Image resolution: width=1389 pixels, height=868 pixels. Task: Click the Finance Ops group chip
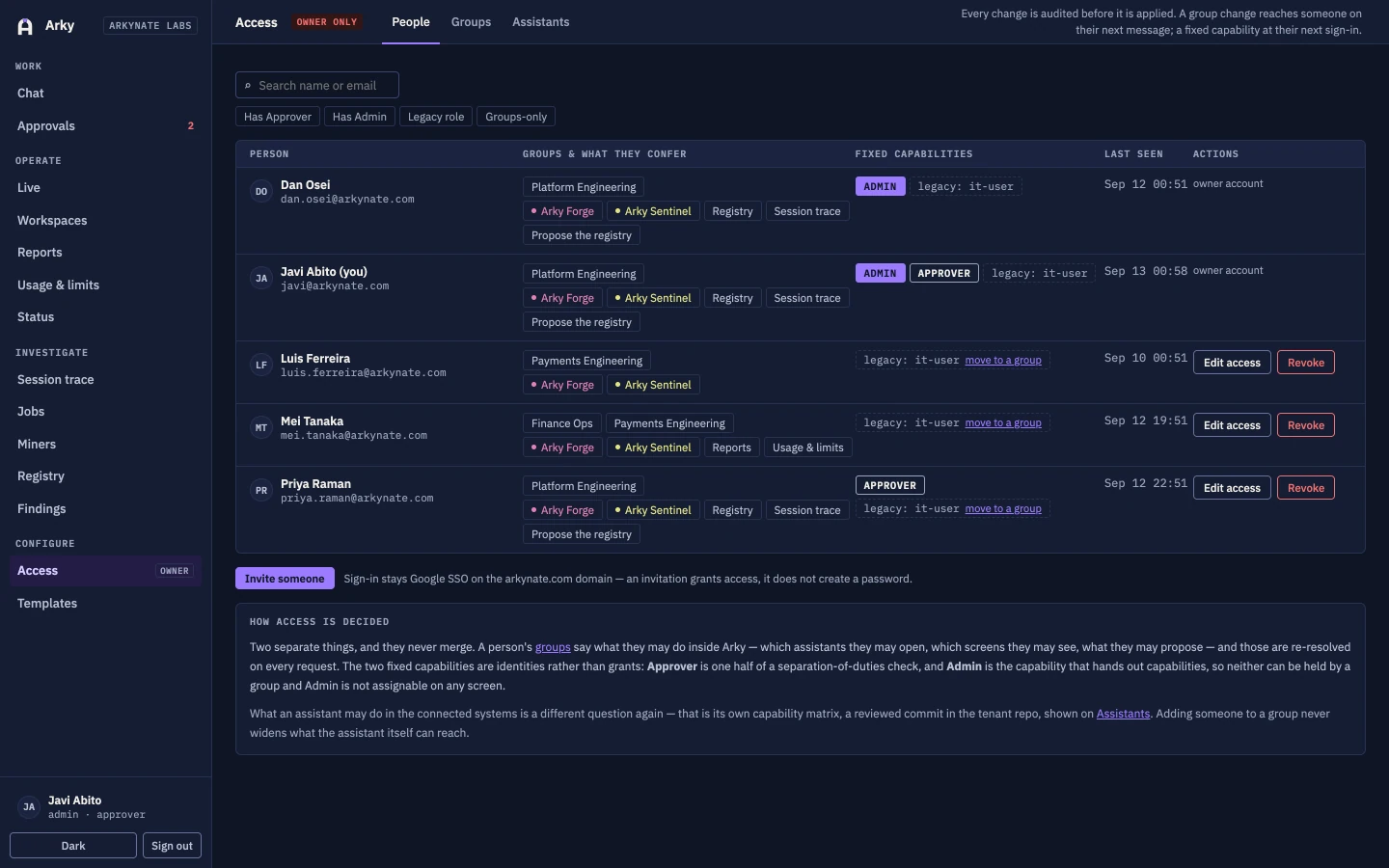click(x=562, y=423)
